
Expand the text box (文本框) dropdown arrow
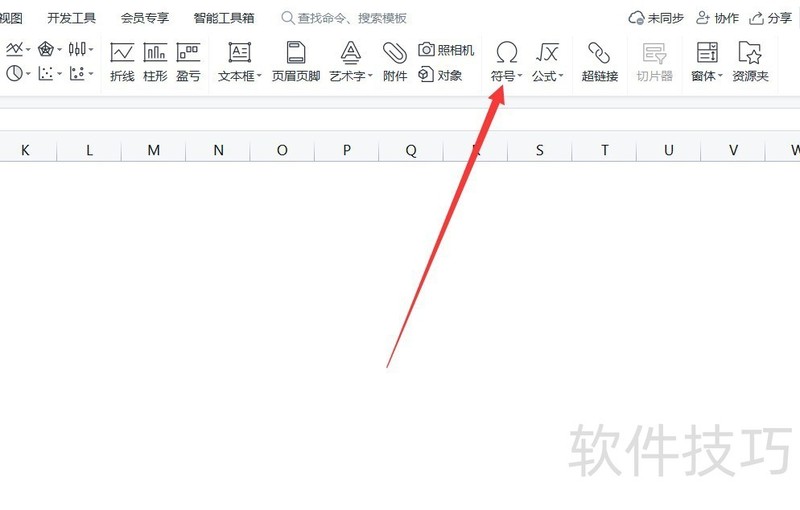[259, 76]
